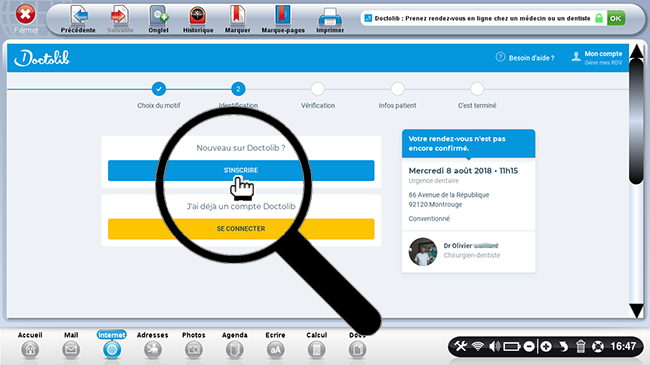The height and width of the screenshot is (365, 650).
Task: Click the address 86 Avenue de la République
Action: click(x=449, y=195)
